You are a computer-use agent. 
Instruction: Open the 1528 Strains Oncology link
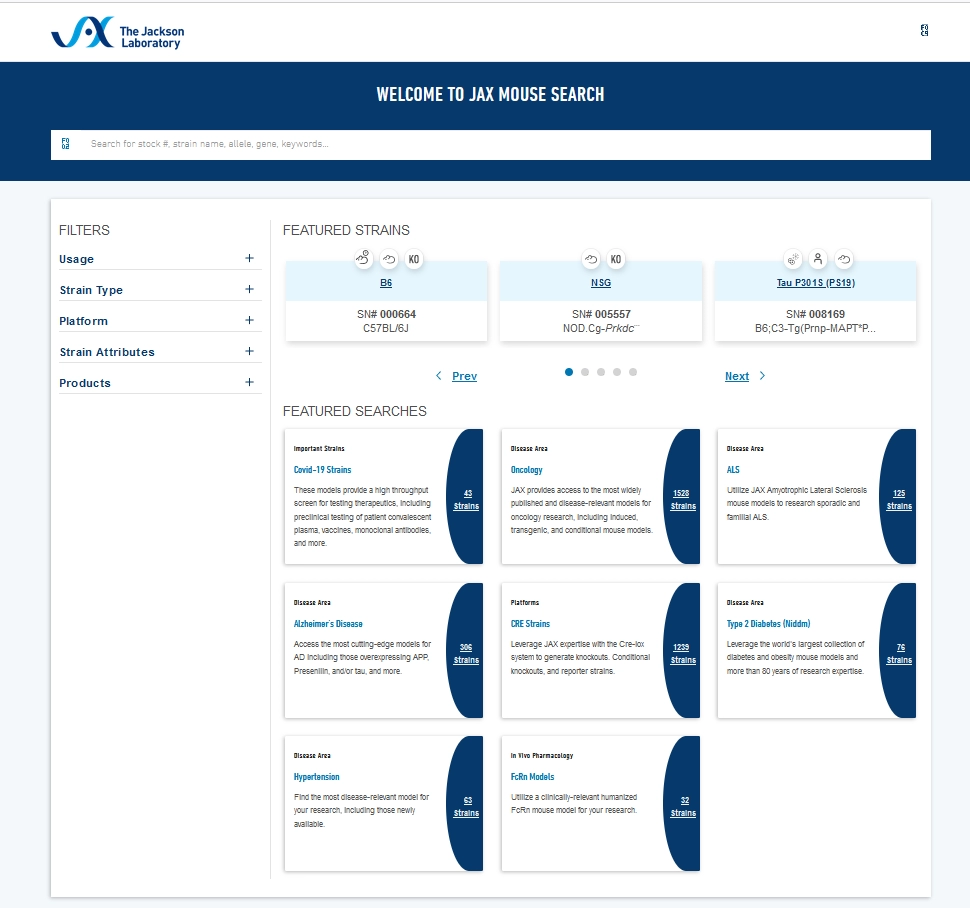tap(683, 499)
